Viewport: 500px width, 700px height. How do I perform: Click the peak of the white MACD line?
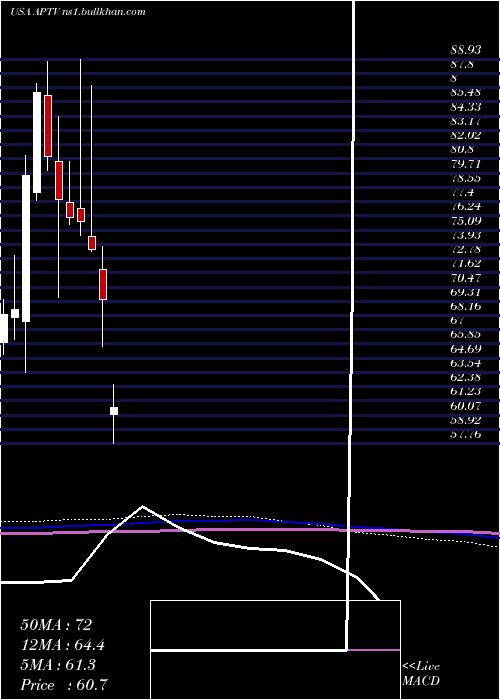click(142, 506)
